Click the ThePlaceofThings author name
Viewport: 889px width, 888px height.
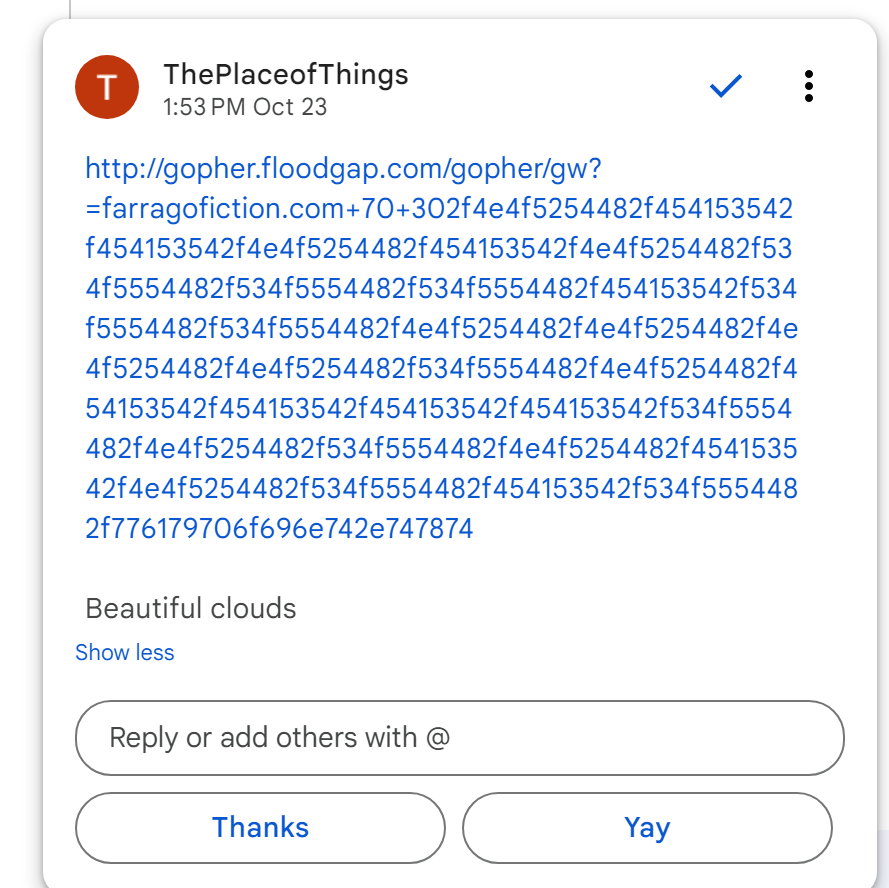pos(285,74)
